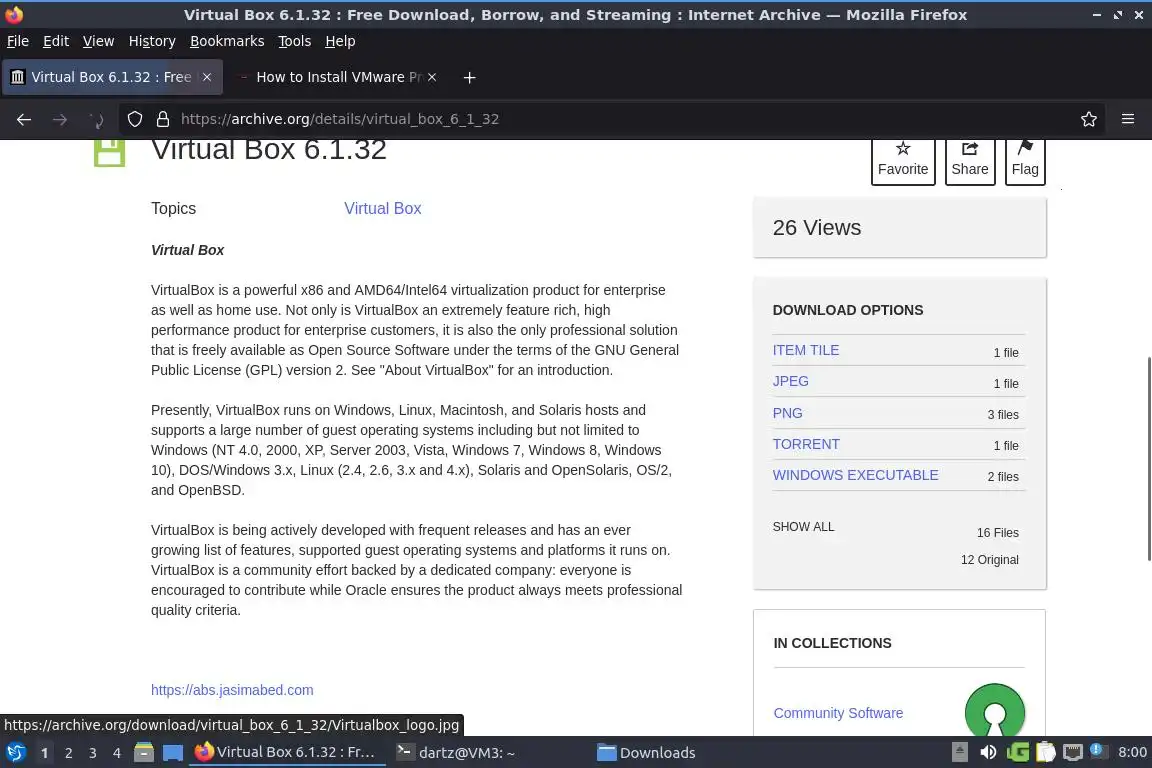This screenshot has width=1152, height=768.
Task: Switch to workspace 1
Action: tap(44, 753)
